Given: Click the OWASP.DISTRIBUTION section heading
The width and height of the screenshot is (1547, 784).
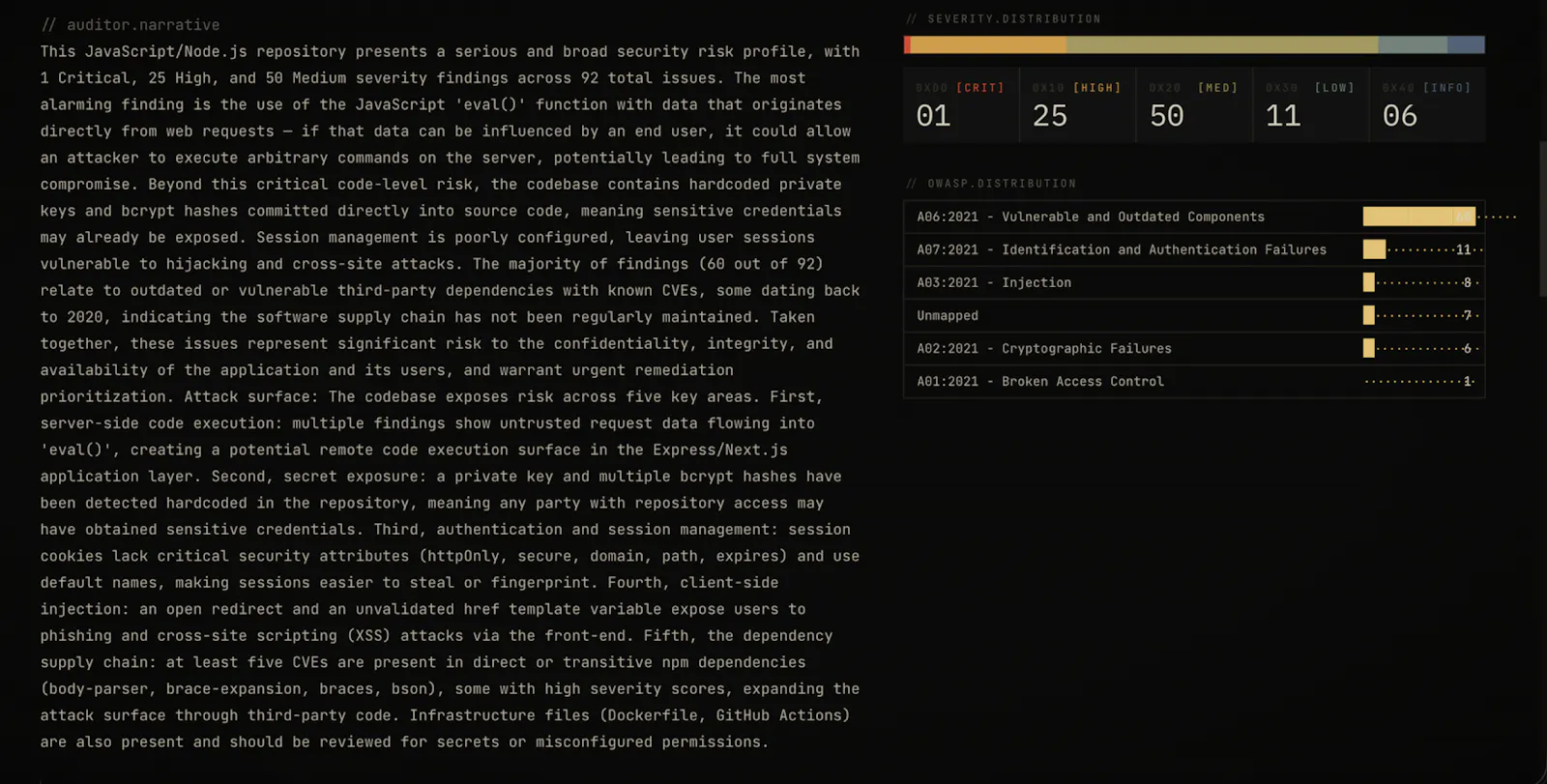Looking at the screenshot, I should coord(991,183).
